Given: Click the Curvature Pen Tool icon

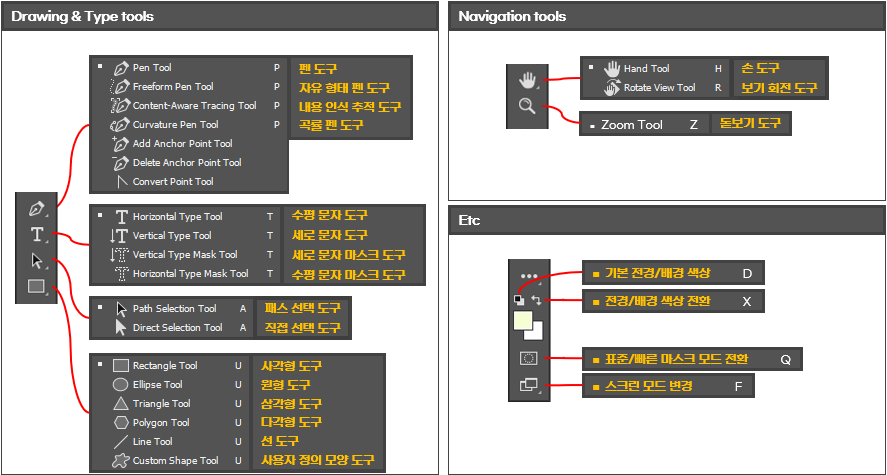Looking at the screenshot, I should click(x=120, y=125).
